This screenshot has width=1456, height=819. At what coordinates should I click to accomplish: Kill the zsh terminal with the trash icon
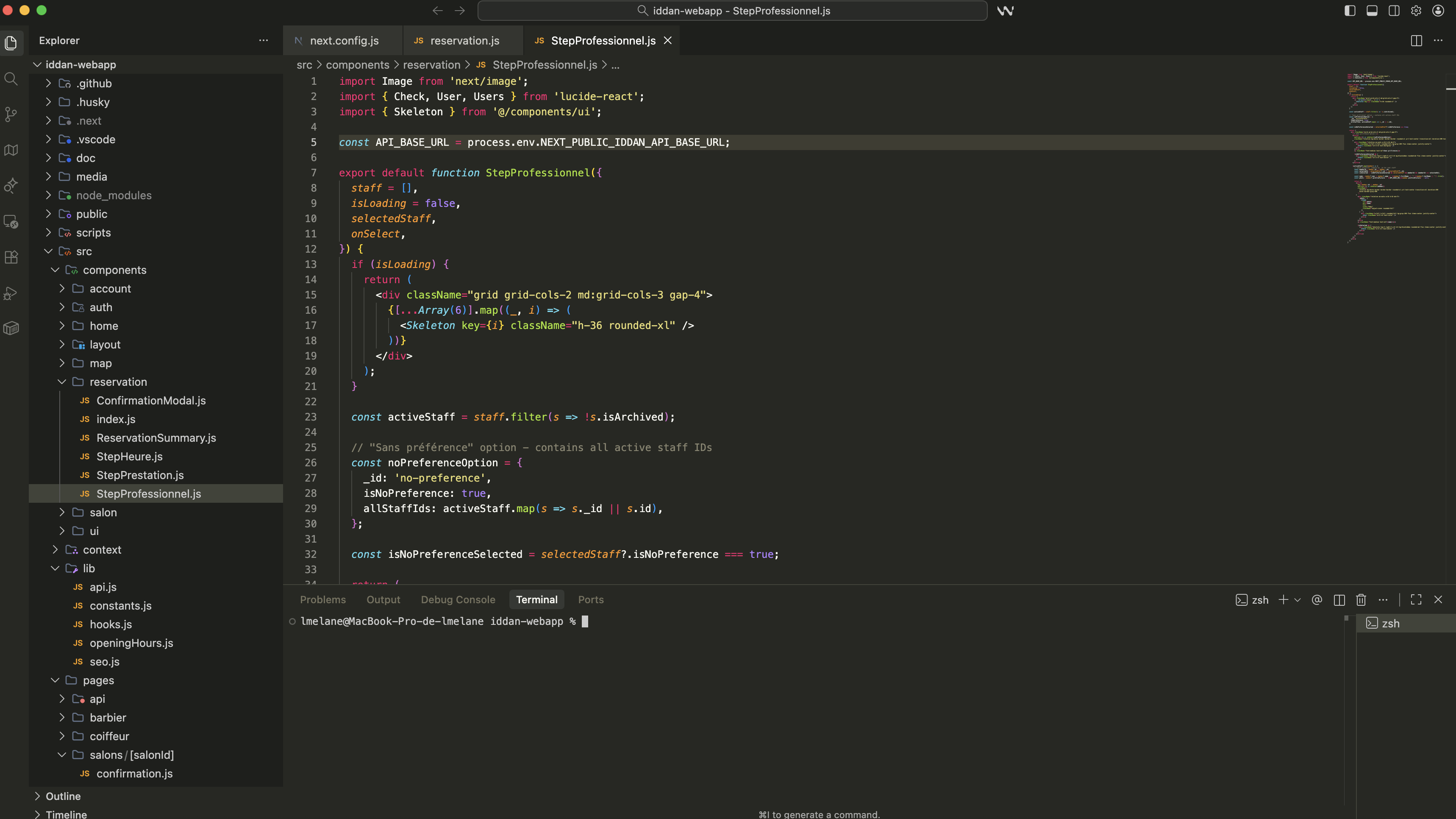(1361, 599)
